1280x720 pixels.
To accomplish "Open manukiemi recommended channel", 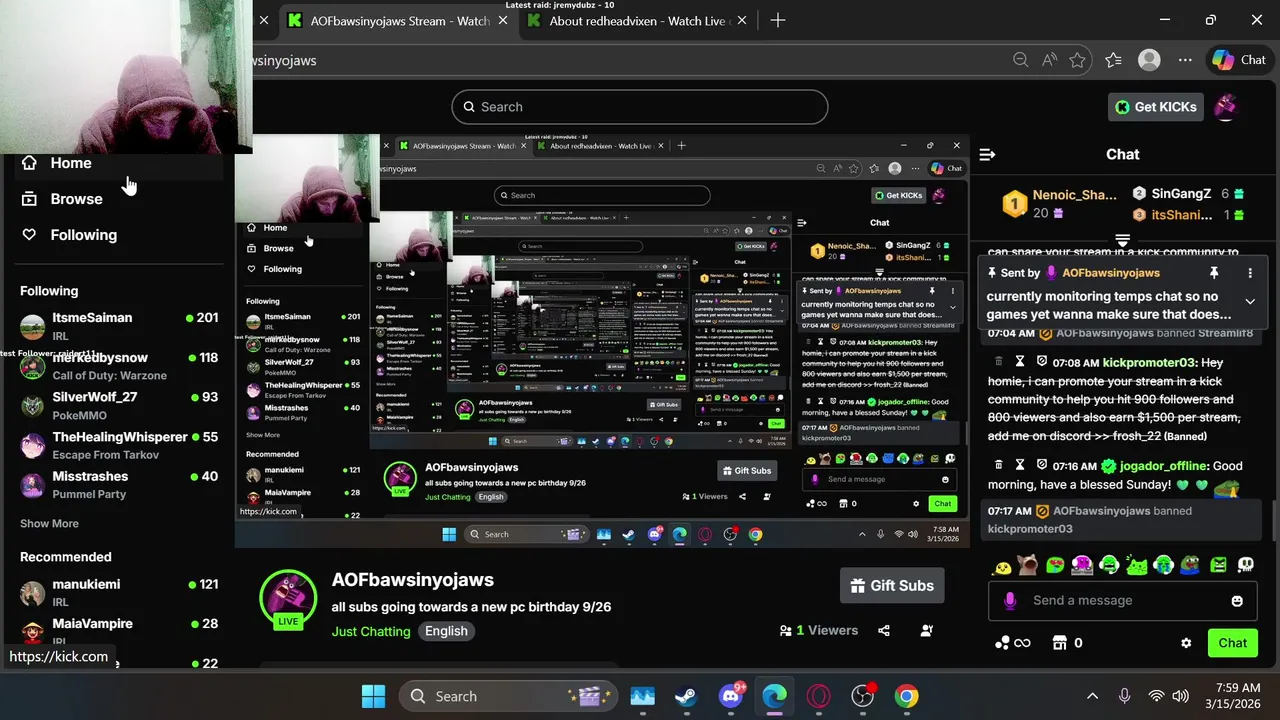I will (119, 592).
